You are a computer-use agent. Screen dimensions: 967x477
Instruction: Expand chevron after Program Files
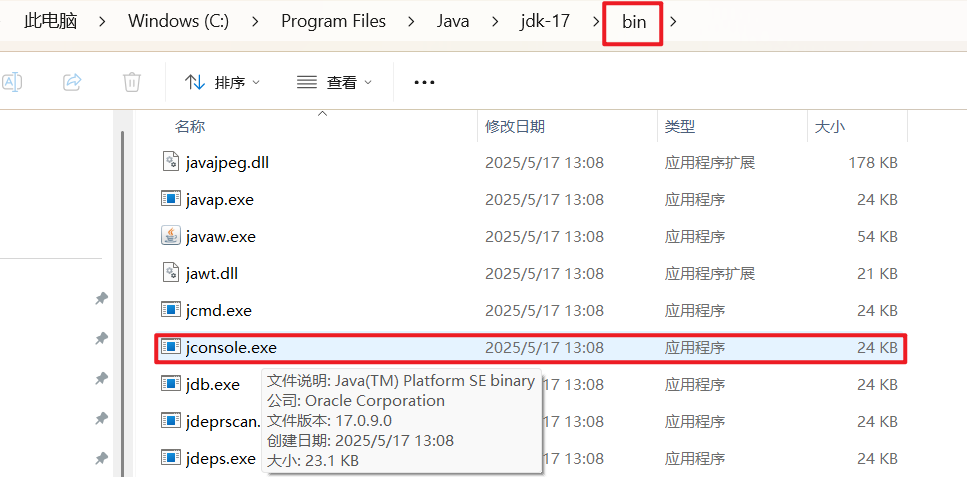(x=411, y=22)
